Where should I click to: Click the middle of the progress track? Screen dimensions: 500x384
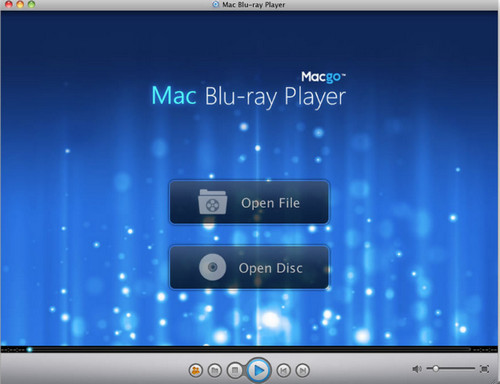[x=250, y=349]
